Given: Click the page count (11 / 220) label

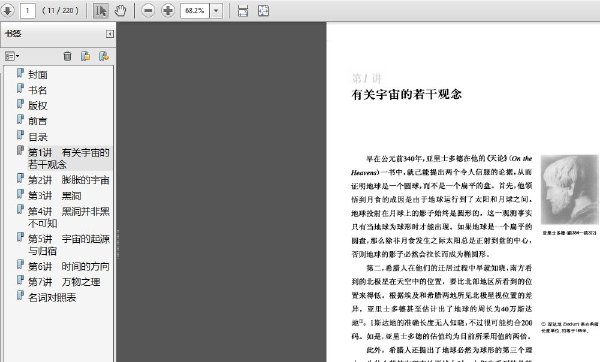Looking at the screenshot, I should click(60, 10).
